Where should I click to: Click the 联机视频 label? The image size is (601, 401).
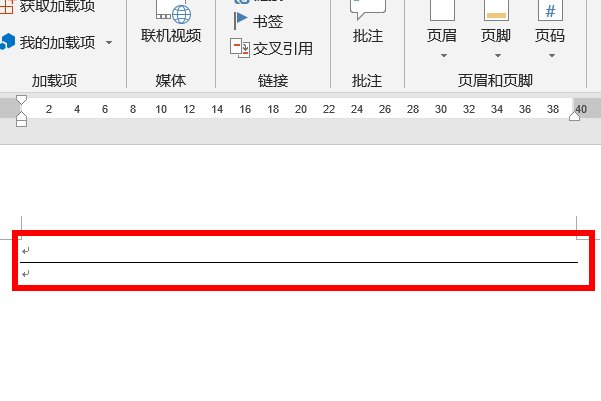[171, 36]
